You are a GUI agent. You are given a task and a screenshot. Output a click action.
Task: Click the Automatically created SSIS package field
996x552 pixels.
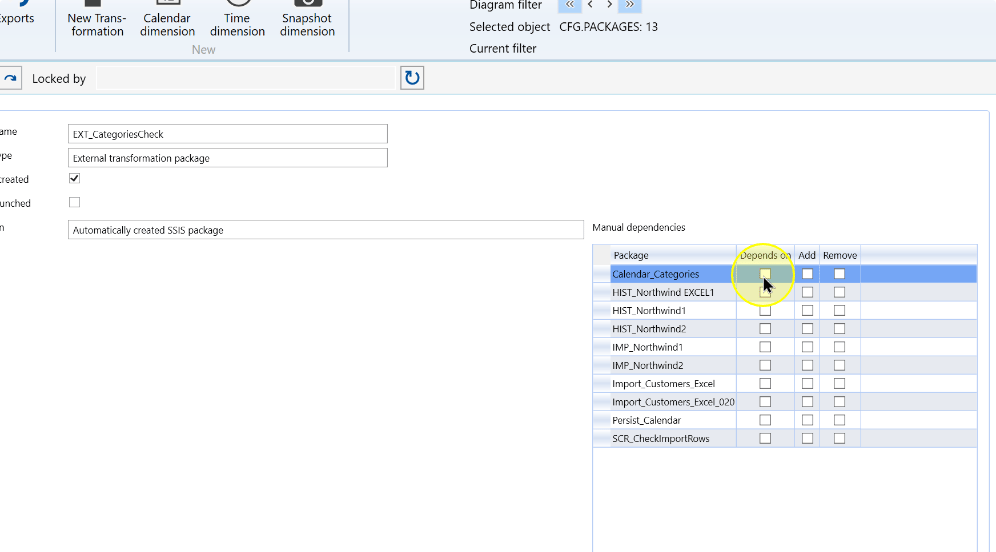325,230
